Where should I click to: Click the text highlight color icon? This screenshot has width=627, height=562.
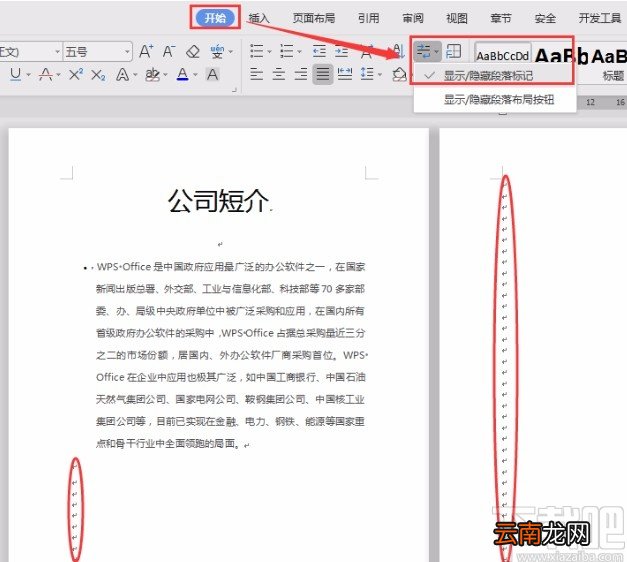[152, 74]
